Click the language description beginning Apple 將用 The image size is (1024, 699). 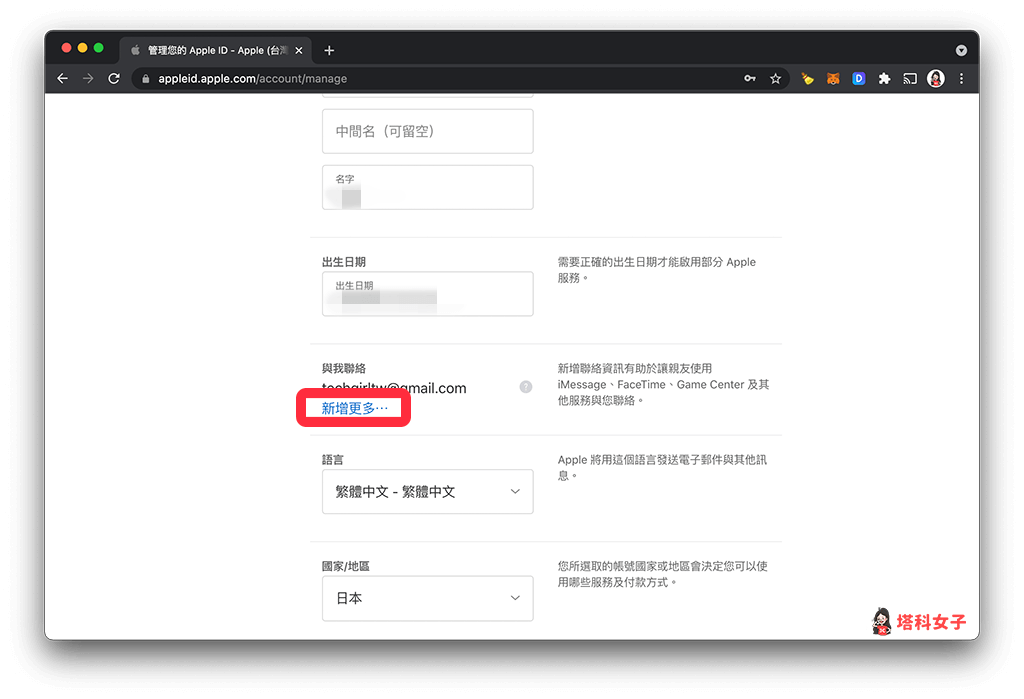tap(662, 467)
